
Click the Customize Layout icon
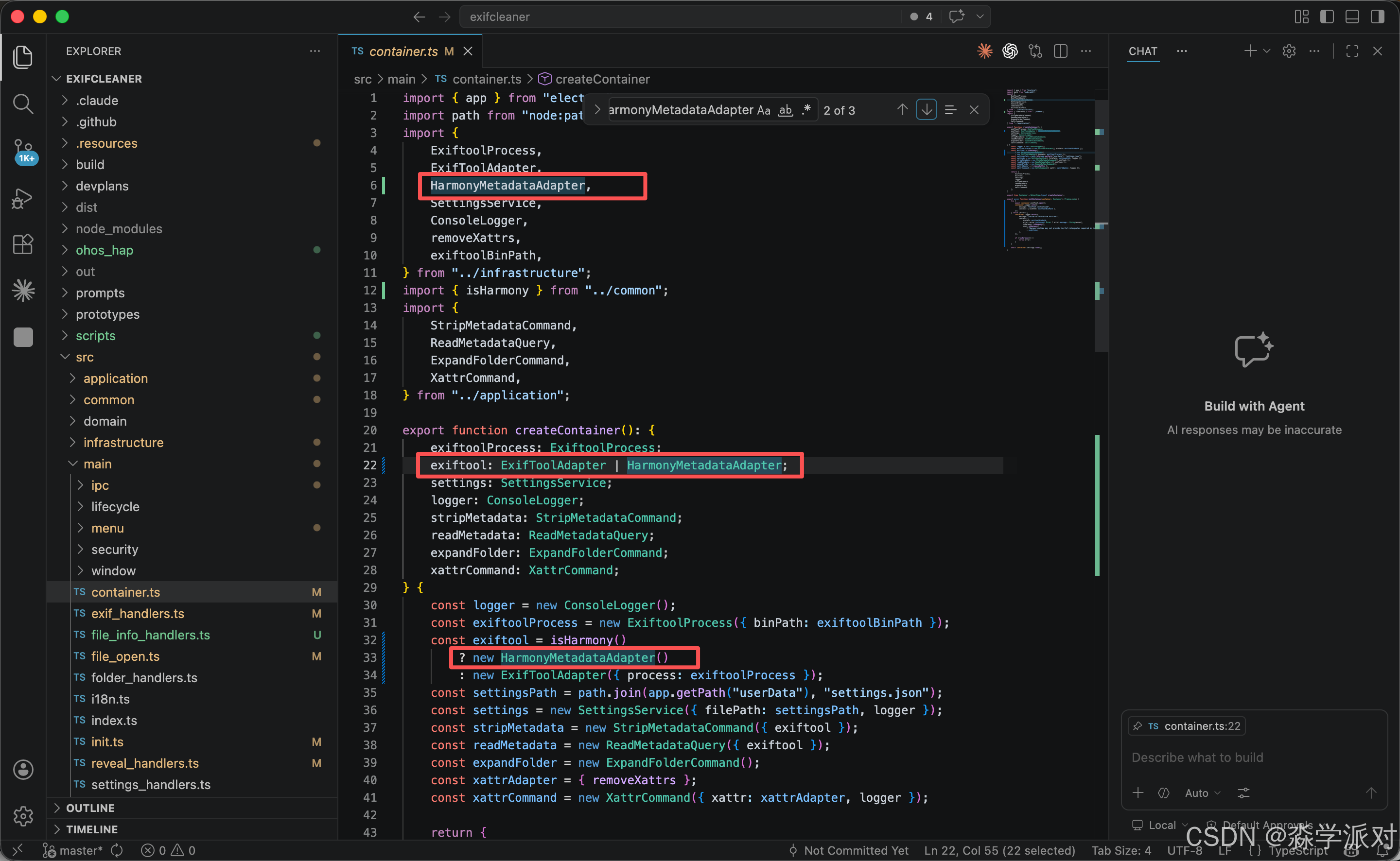coord(1301,17)
